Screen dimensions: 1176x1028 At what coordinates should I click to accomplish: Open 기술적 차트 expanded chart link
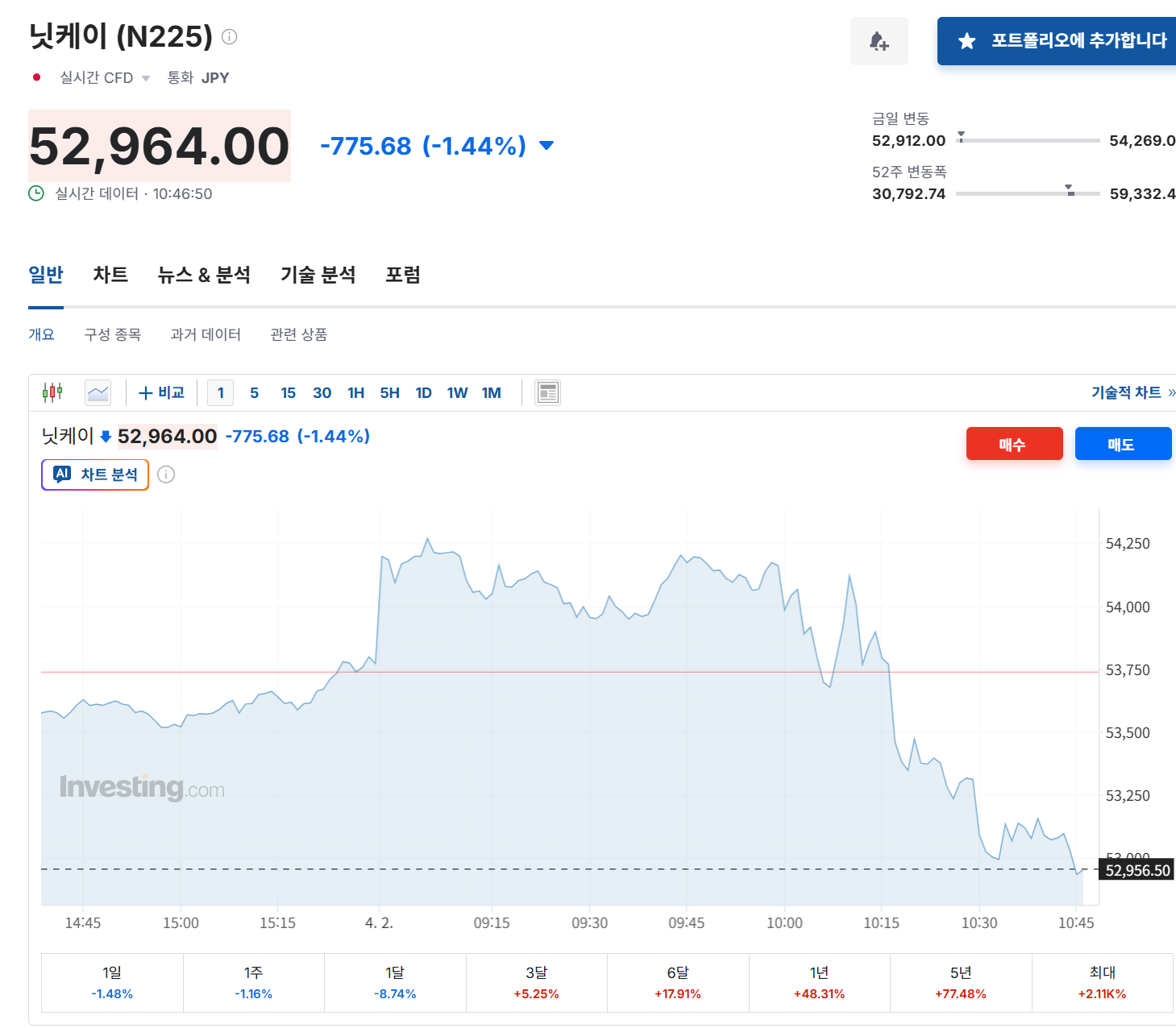point(1132,392)
